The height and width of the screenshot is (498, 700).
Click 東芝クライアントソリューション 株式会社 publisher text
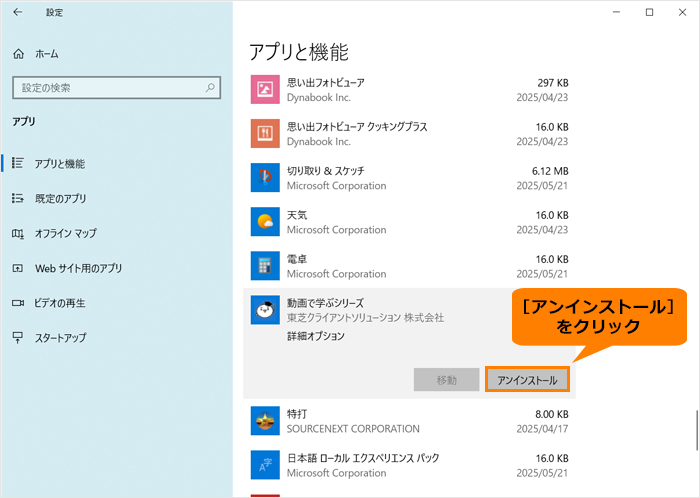pos(365,318)
